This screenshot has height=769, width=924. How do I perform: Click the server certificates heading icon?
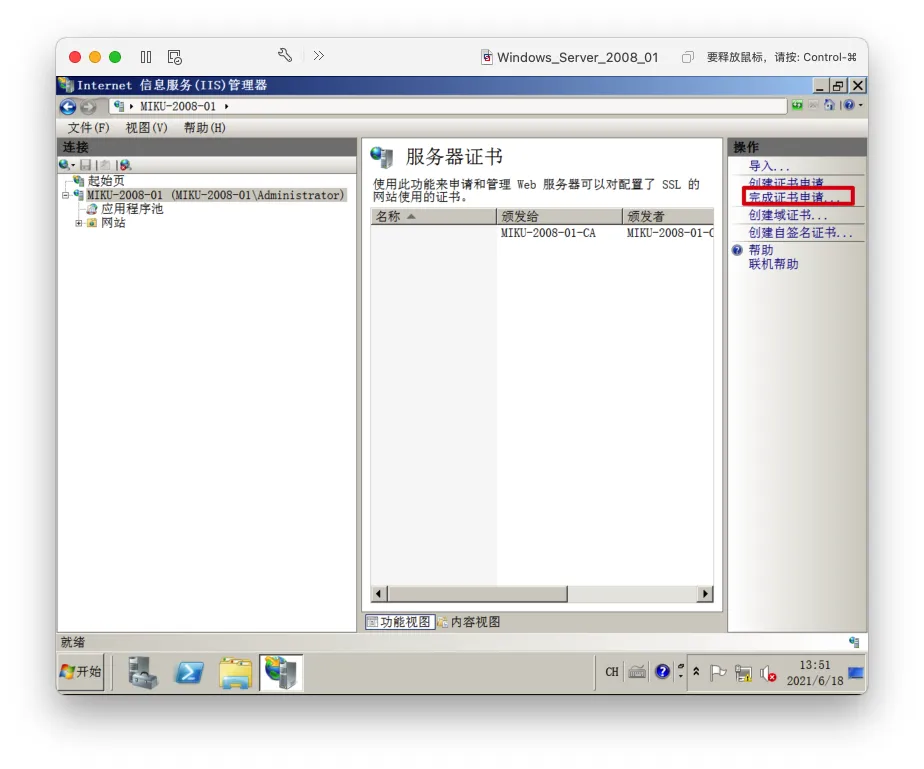pyautogui.click(x=382, y=157)
